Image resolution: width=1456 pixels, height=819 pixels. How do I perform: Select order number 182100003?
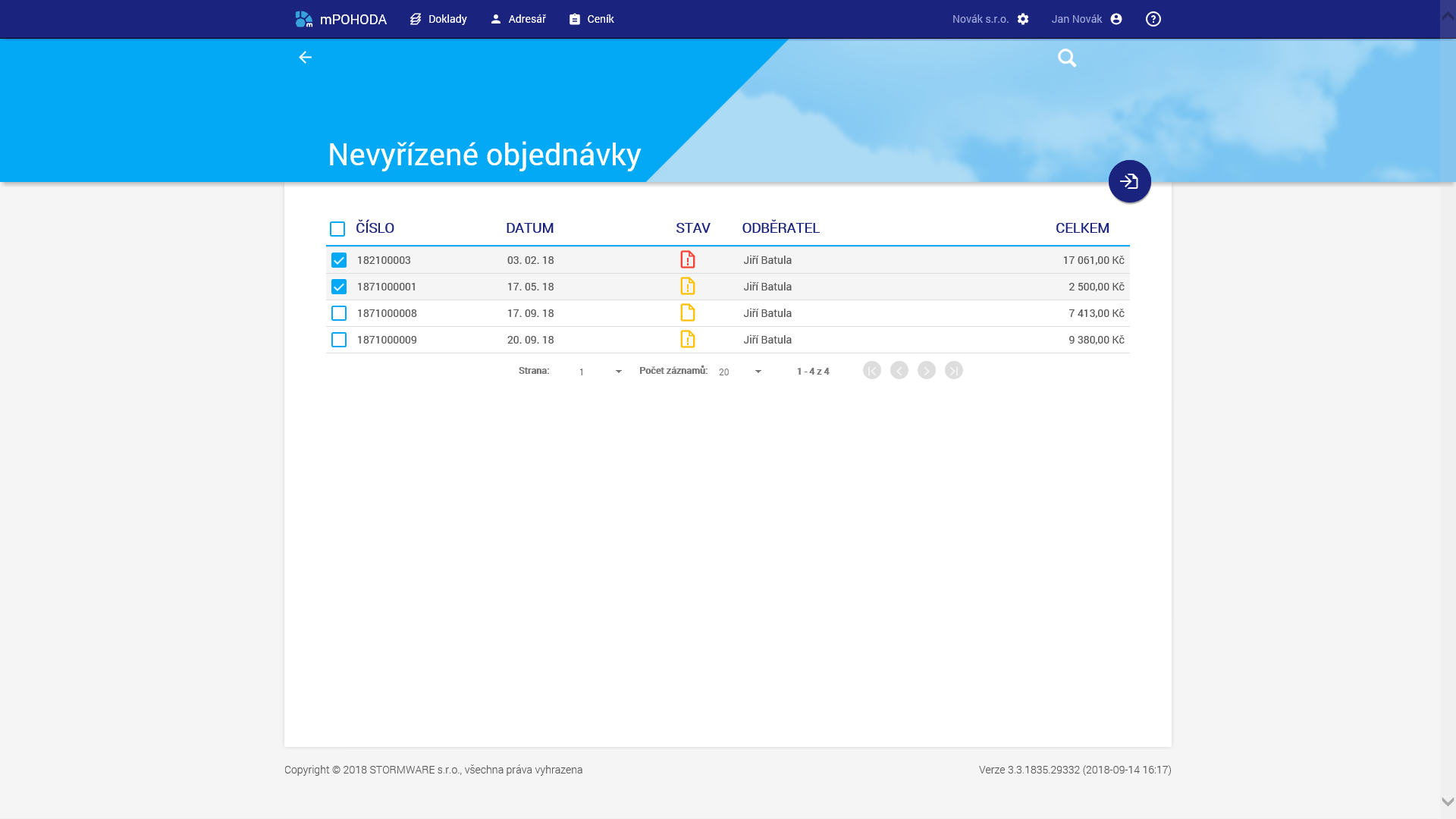point(384,260)
